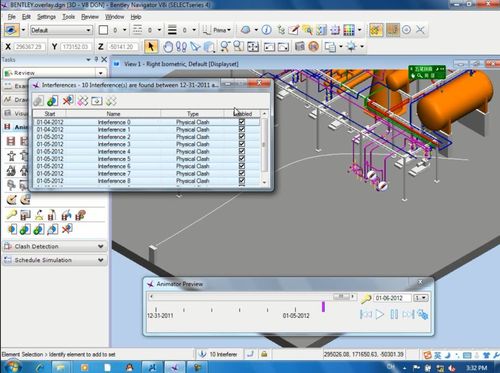
Task: Uncheck Enabled box for Interference 3
Action: pyautogui.click(x=242, y=144)
